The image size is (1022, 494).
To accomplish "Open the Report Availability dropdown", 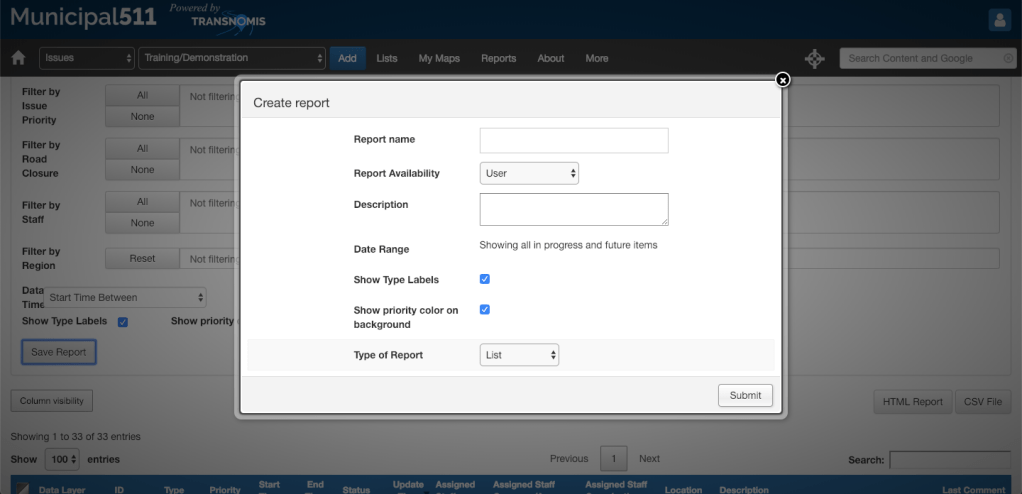I will pos(529,173).
